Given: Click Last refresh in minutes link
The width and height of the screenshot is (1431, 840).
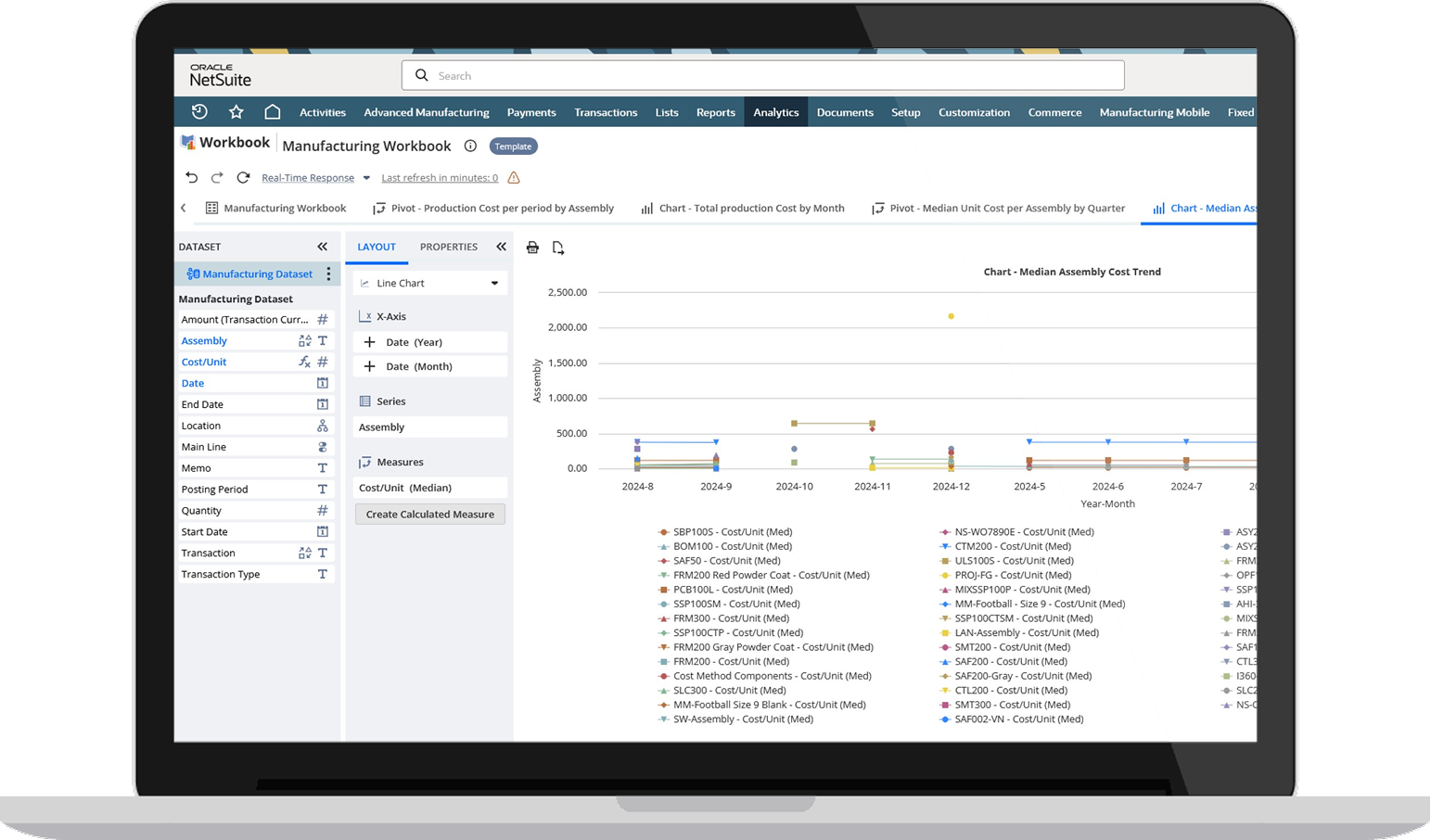Looking at the screenshot, I should [x=440, y=178].
